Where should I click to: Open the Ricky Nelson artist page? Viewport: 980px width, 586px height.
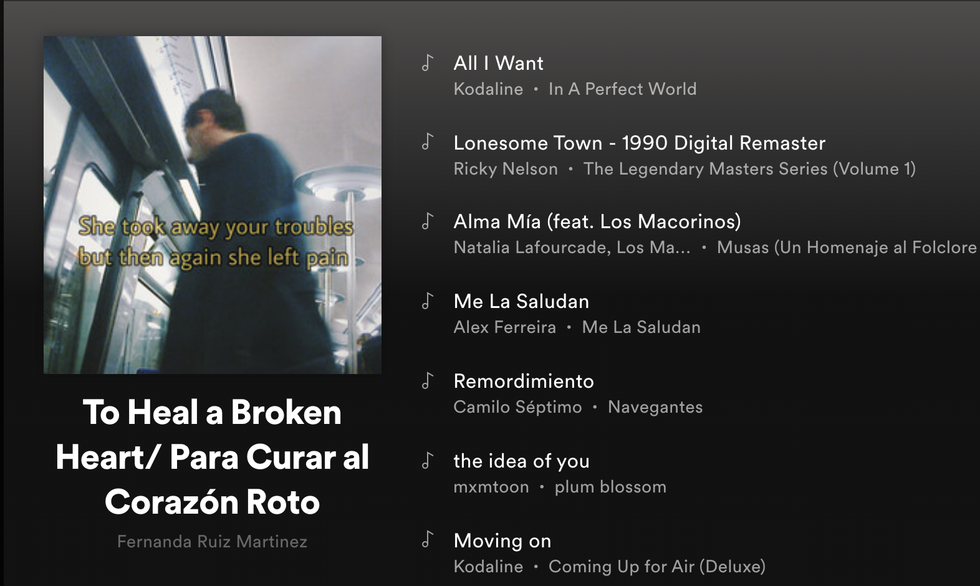click(x=505, y=169)
